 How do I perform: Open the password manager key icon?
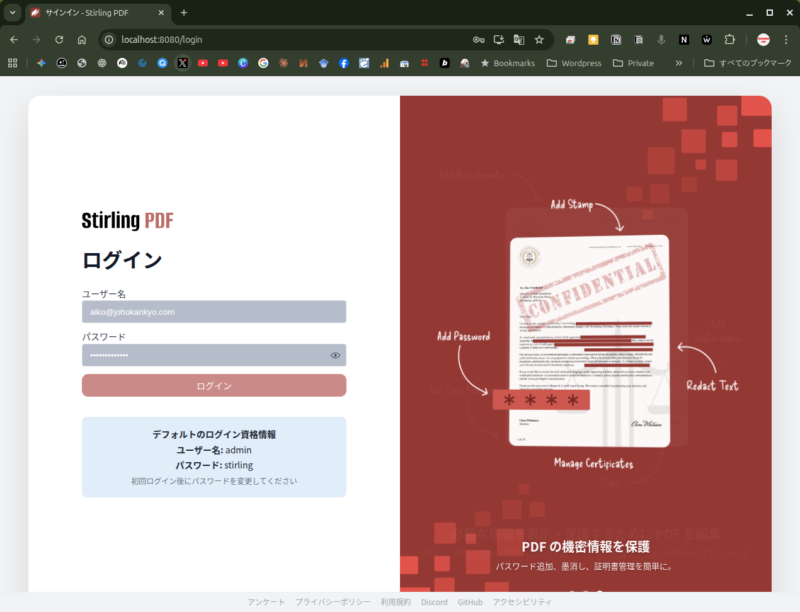click(479, 39)
